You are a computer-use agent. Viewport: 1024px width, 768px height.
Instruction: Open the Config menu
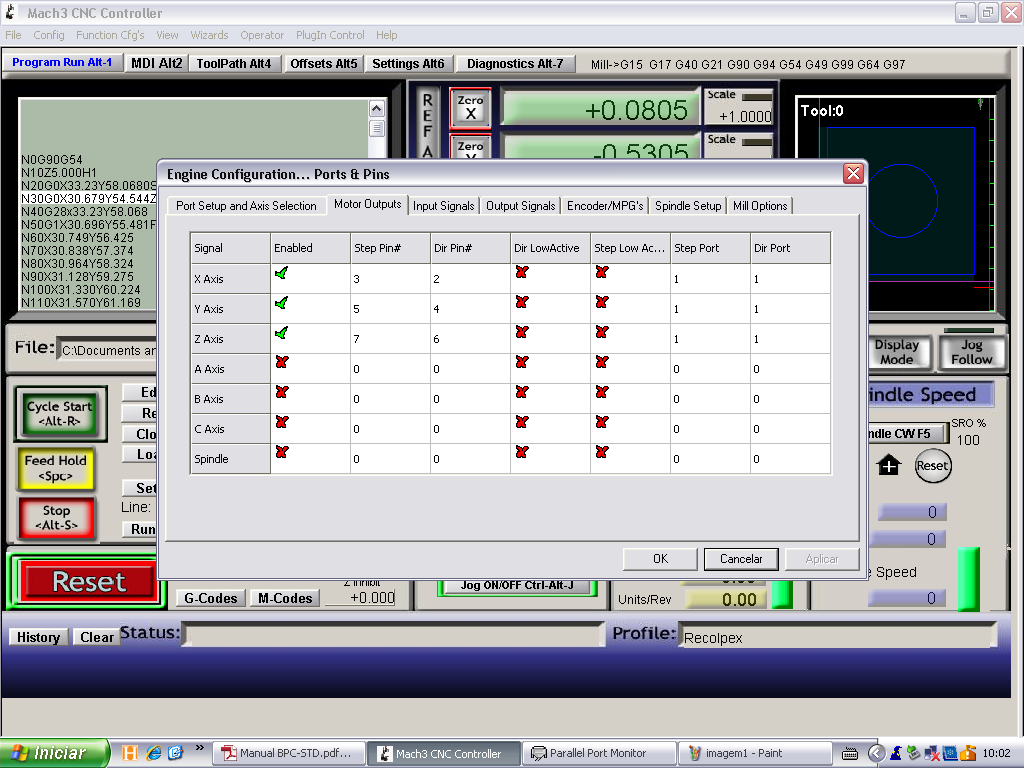click(x=49, y=35)
